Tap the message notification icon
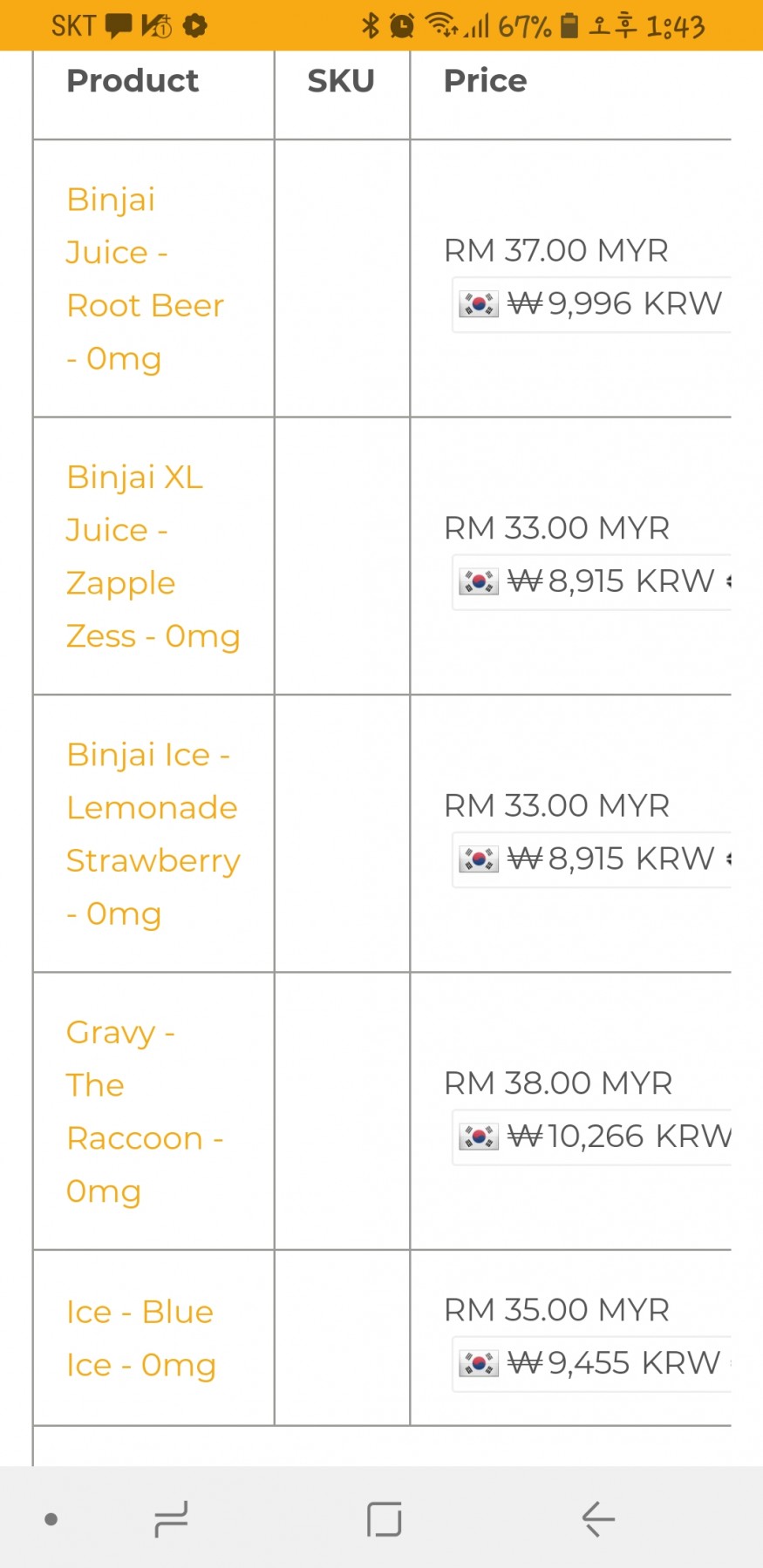Viewport: 763px width, 1568px height. [119, 26]
